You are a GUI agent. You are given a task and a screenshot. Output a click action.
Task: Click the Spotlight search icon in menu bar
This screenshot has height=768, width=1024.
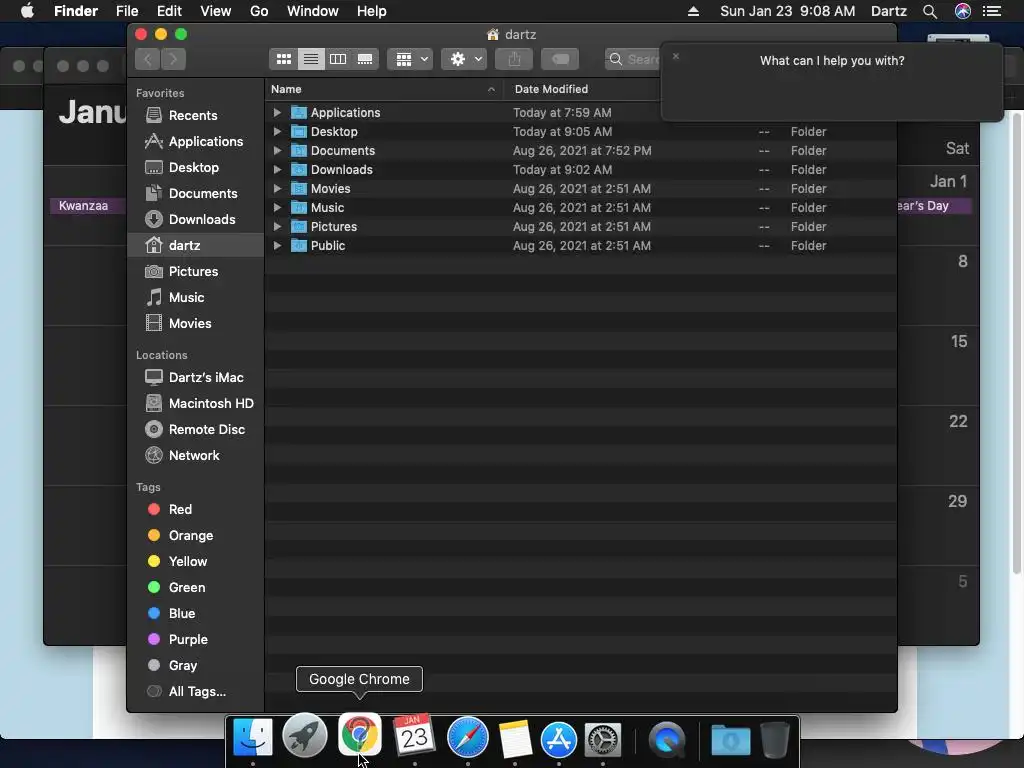[x=930, y=11]
